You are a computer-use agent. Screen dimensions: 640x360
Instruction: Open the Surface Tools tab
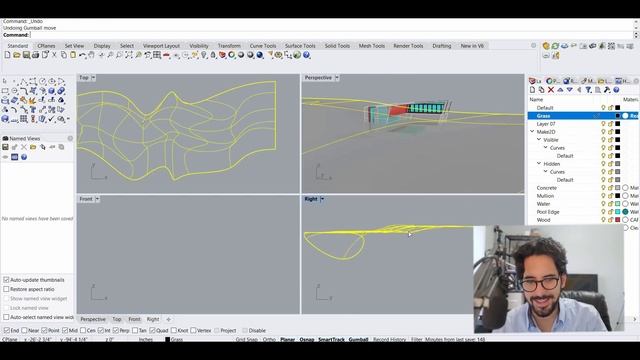[300, 46]
